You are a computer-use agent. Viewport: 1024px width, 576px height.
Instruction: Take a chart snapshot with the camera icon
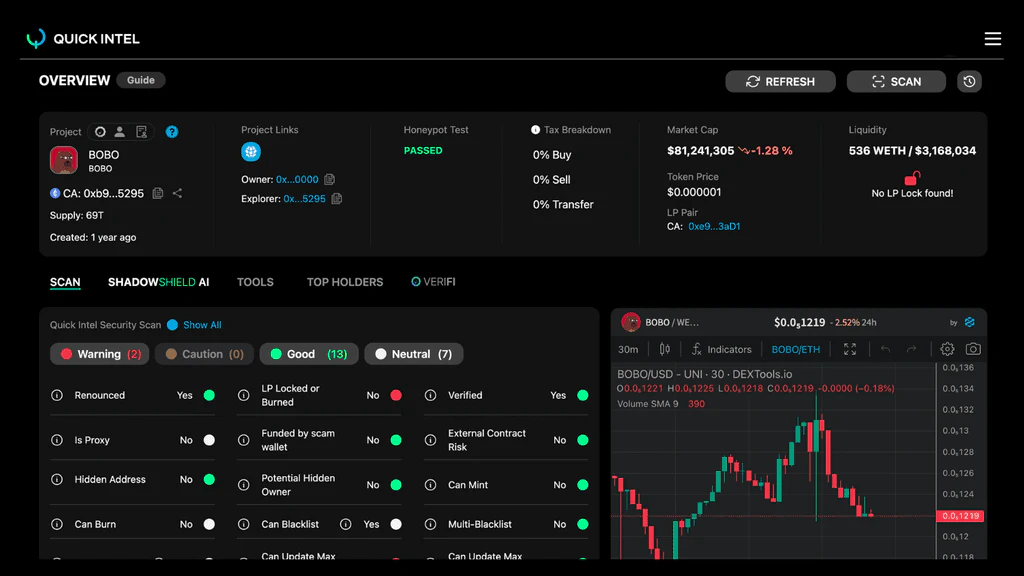[973, 349]
